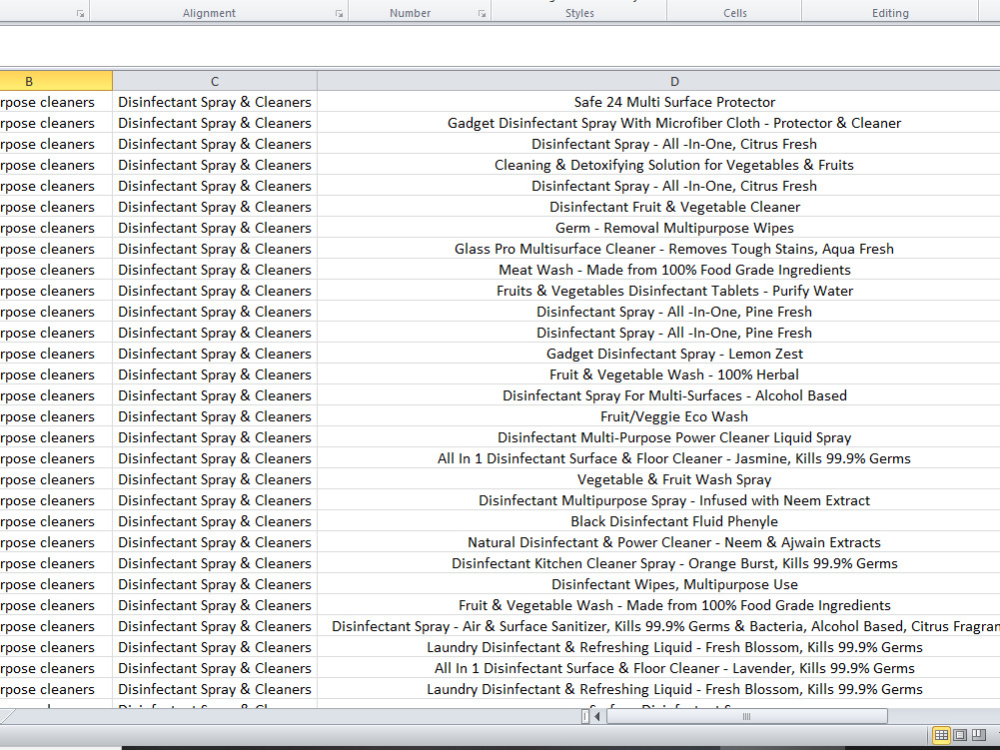Viewport: 1000px width, 750px height.
Task: Open the Number format dialog launcher
Action: coord(482,13)
